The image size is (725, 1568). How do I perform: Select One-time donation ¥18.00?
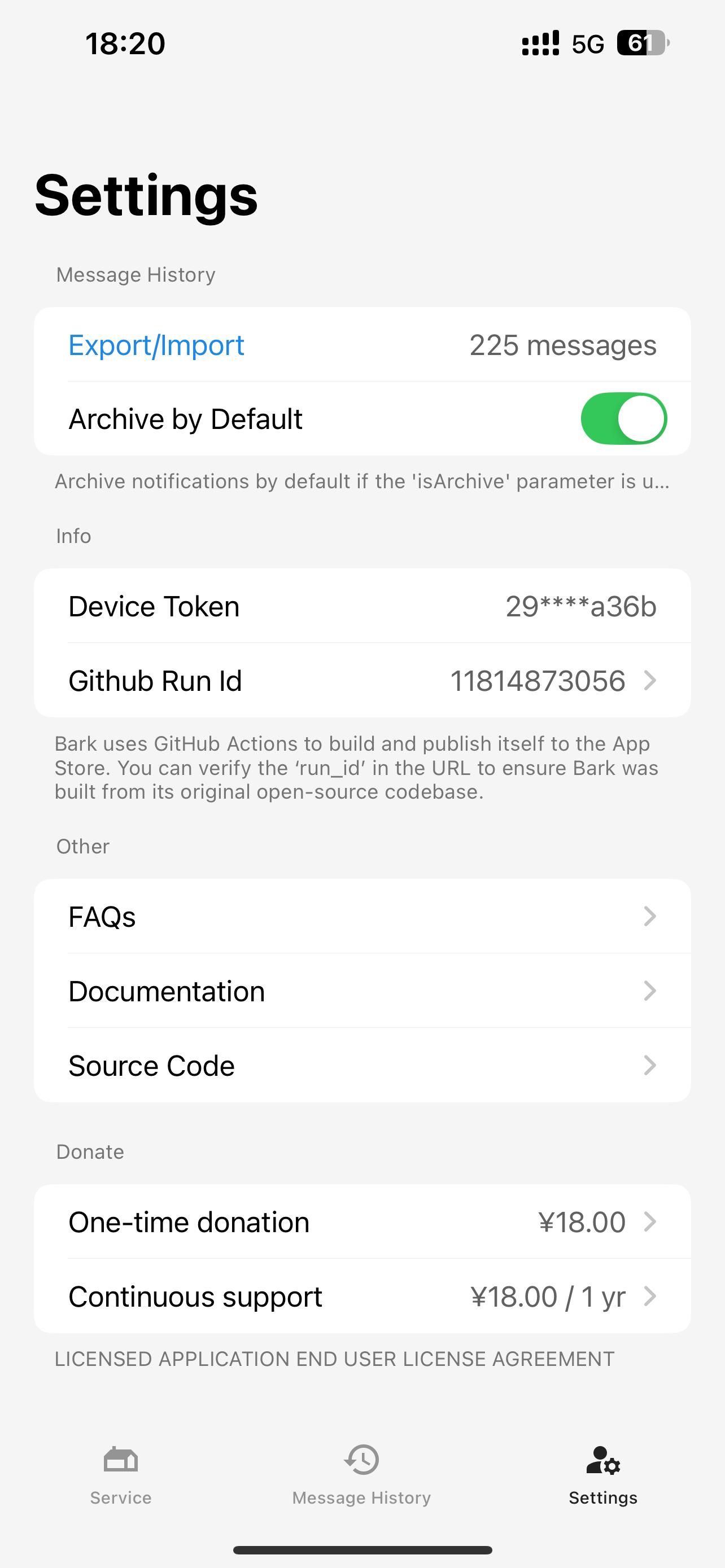pyautogui.click(x=362, y=1221)
